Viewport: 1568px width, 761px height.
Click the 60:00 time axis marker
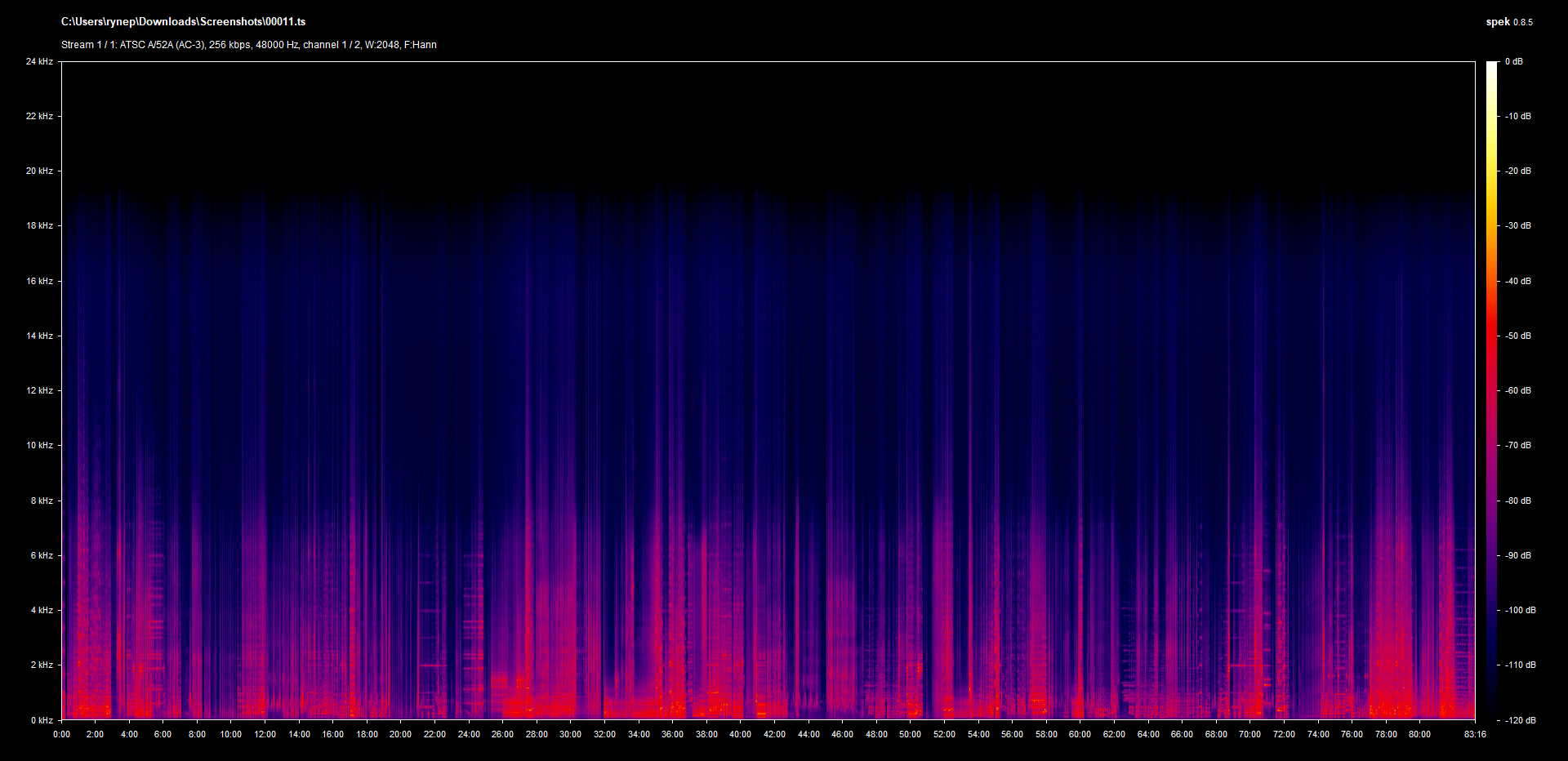[x=1080, y=735]
